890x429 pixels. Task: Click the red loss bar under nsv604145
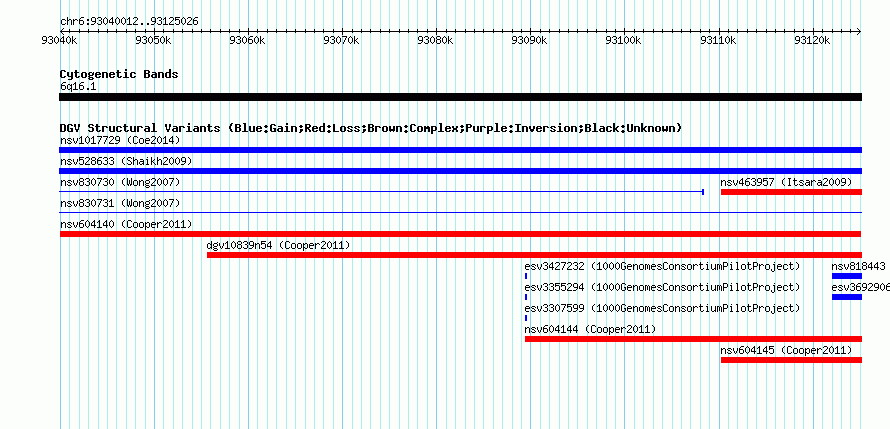pyautogui.click(x=791, y=360)
